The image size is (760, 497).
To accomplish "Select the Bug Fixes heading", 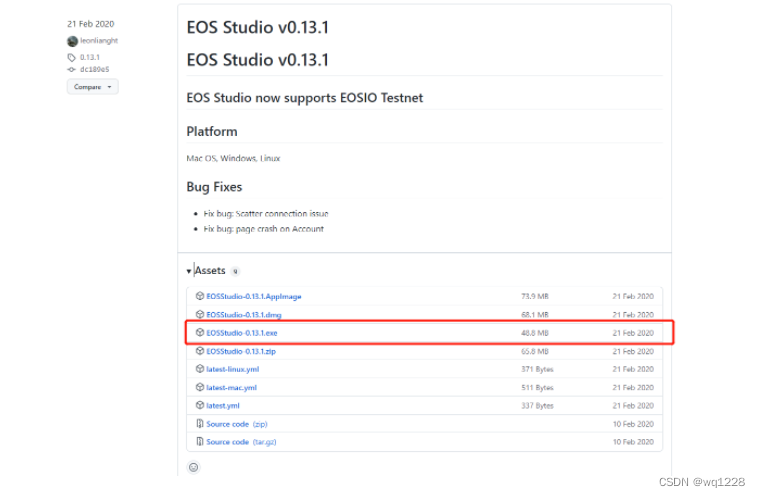I will 214,187.
